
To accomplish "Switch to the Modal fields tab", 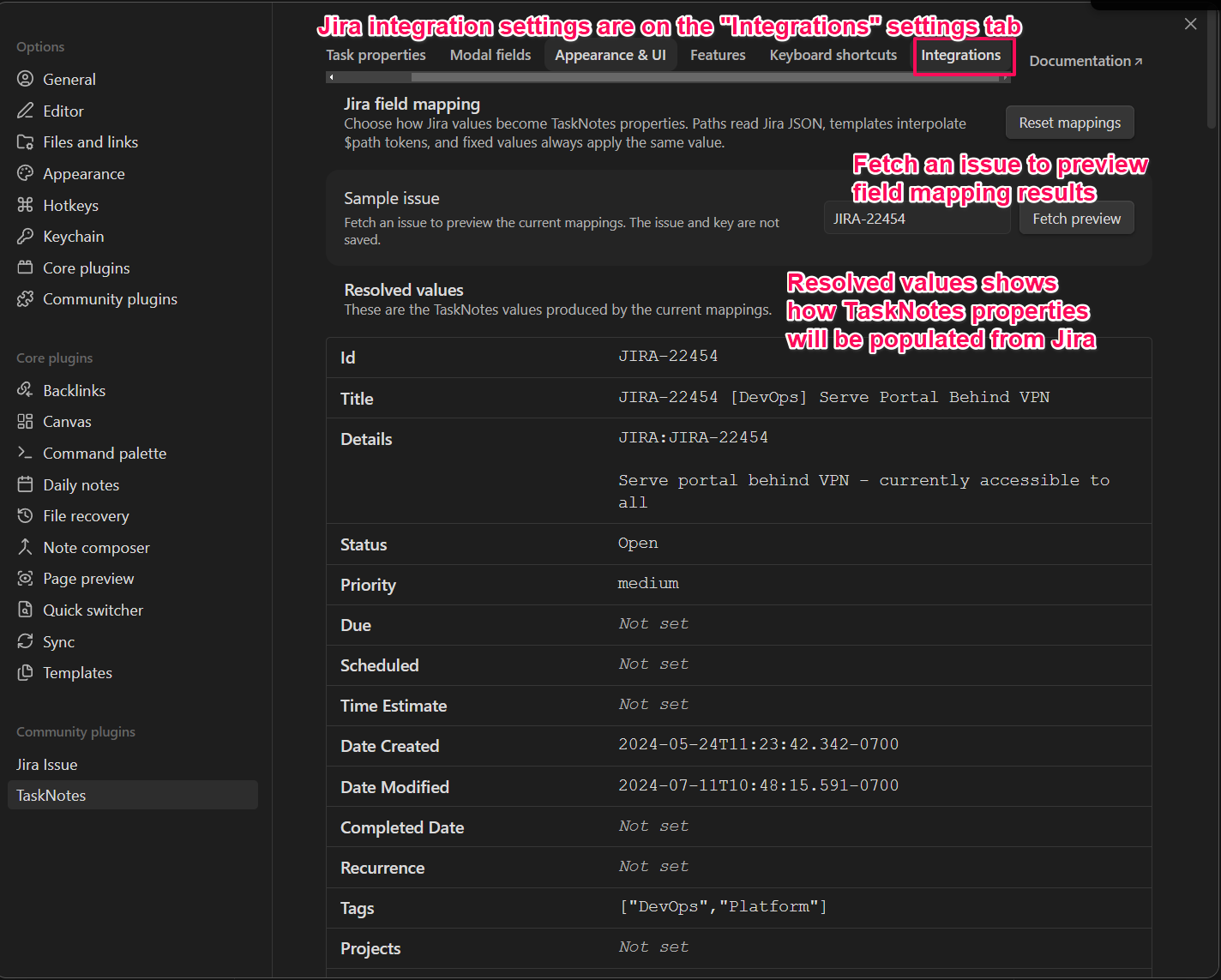I will [x=490, y=55].
